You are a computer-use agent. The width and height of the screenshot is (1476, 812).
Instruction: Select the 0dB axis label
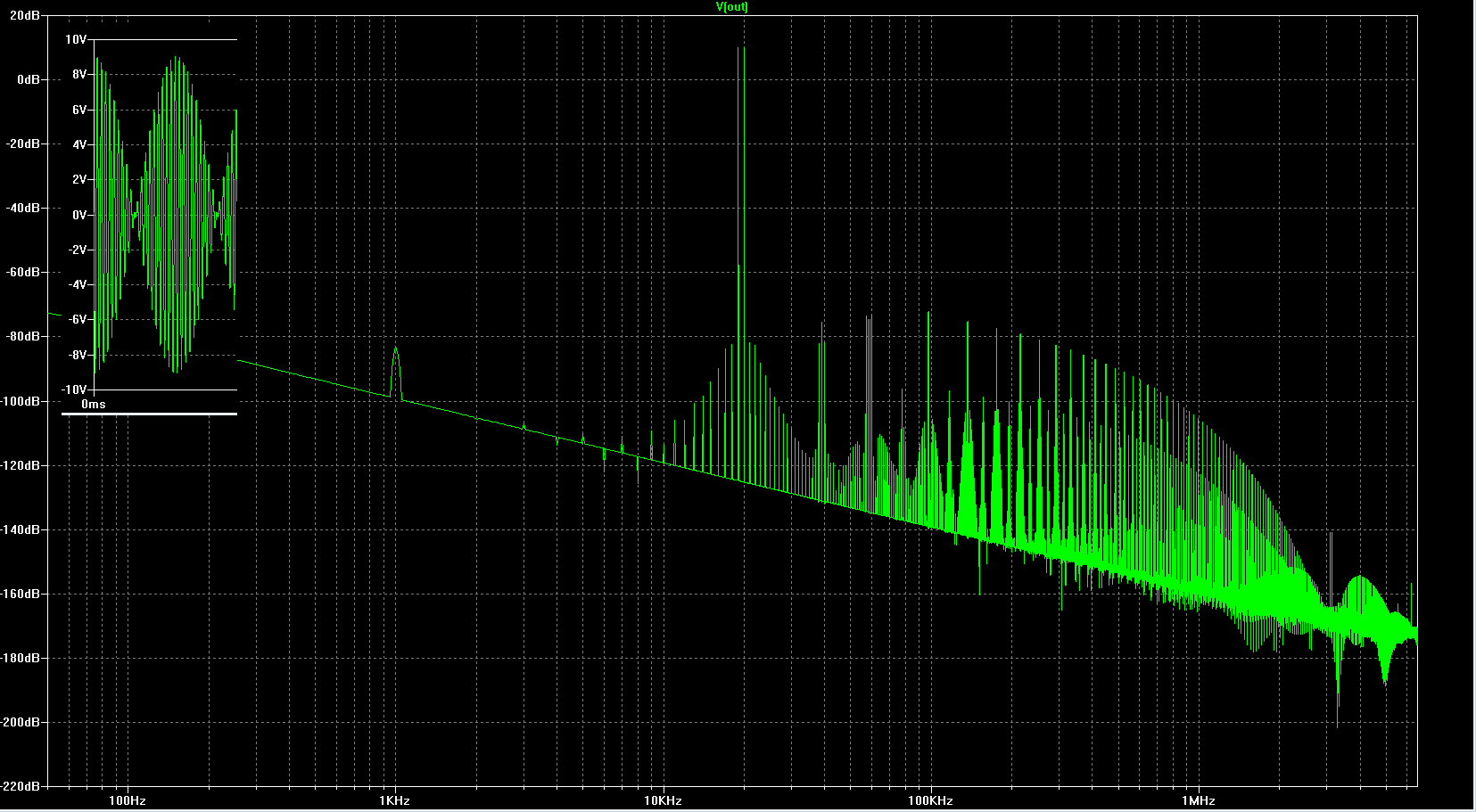coord(29,79)
